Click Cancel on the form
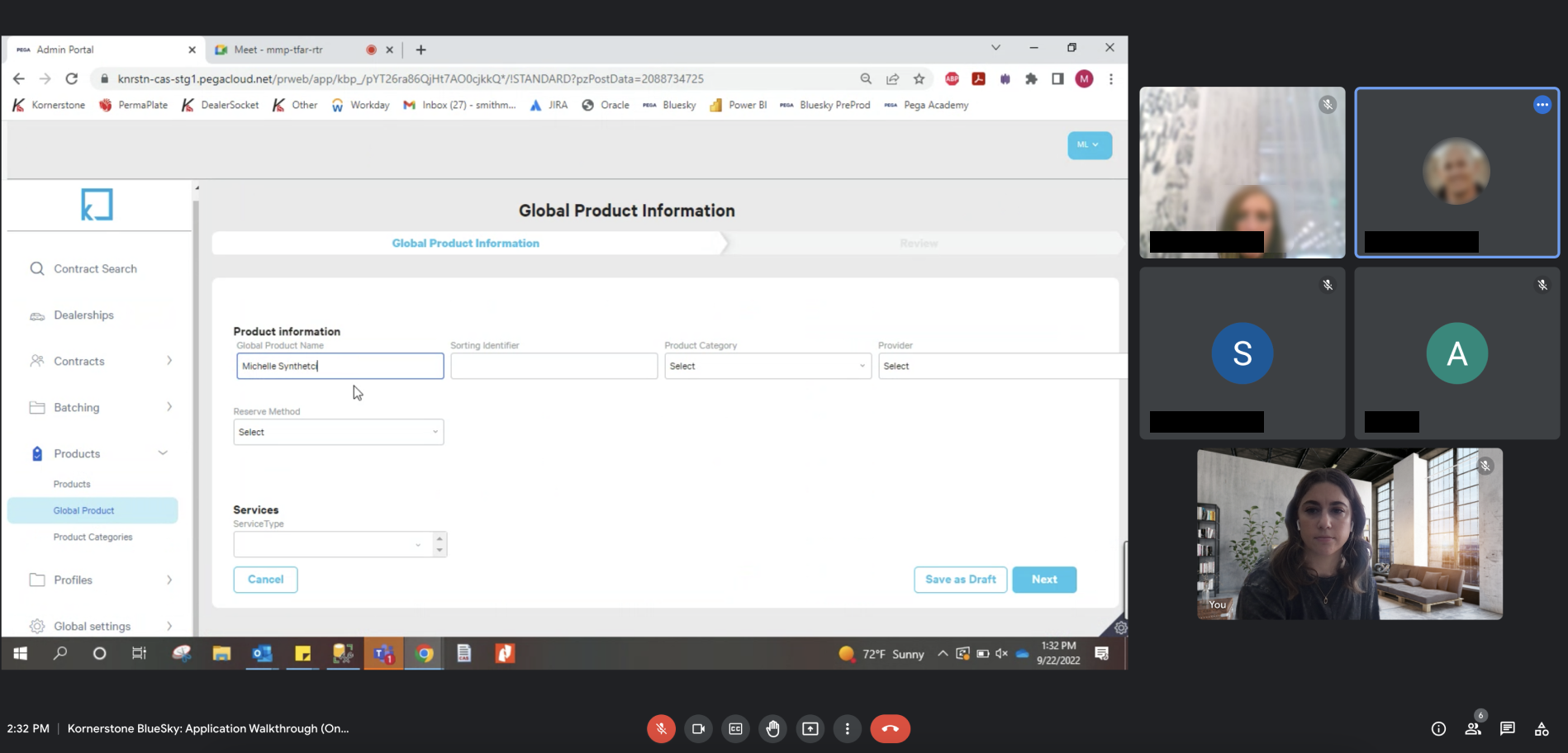 pos(265,579)
